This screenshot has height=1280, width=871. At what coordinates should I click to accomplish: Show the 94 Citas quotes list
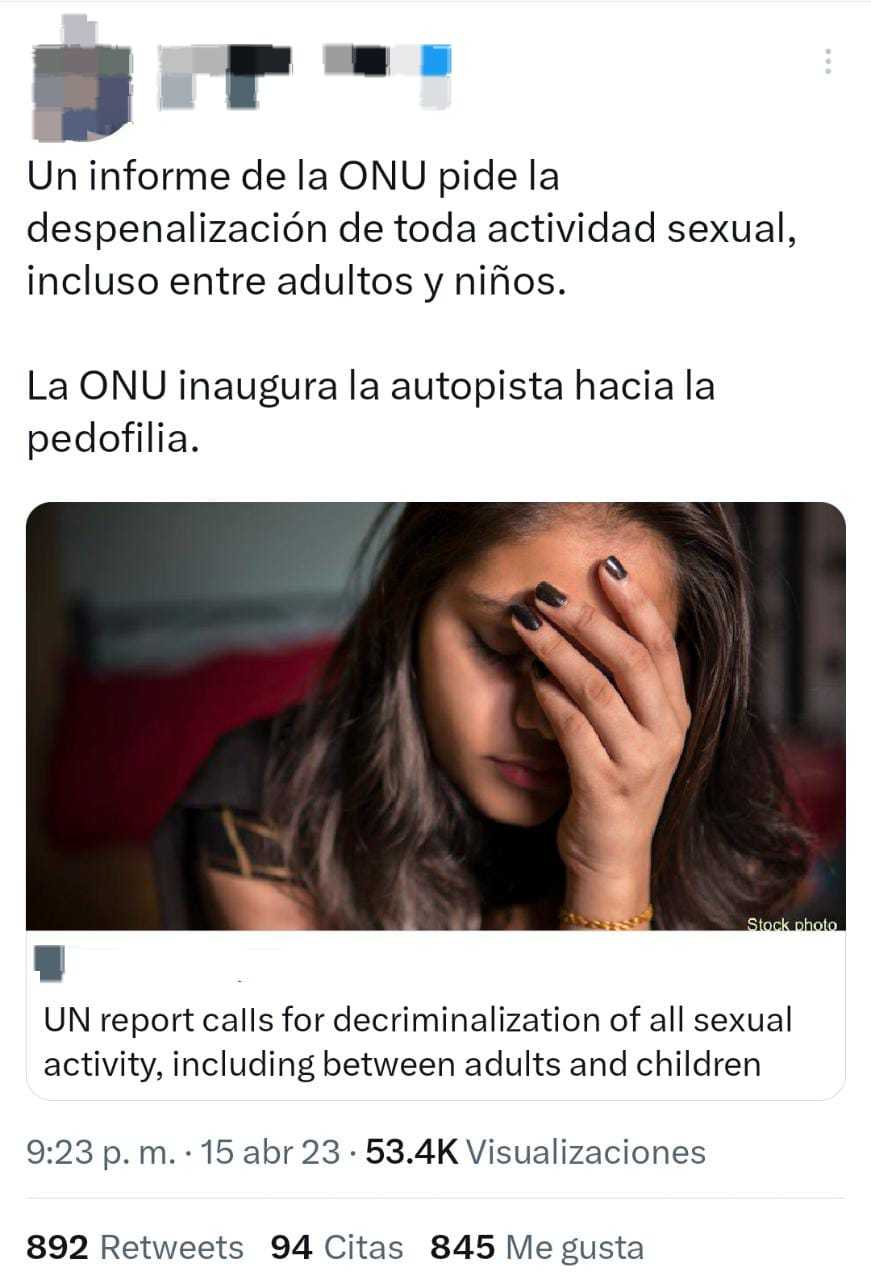pyautogui.click(x=337, y=1247)
